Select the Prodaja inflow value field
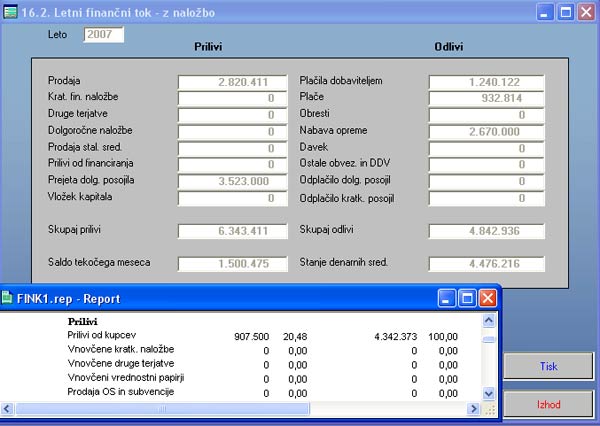The width and height of the screenshot is (600, 426). pos(228,81)
